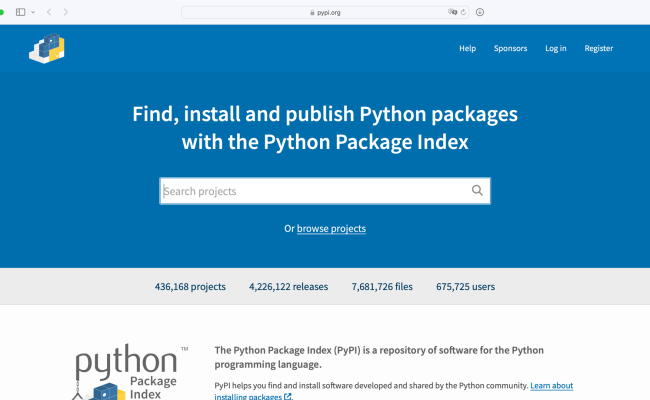Click the green window zoom button

coord(2,12)
